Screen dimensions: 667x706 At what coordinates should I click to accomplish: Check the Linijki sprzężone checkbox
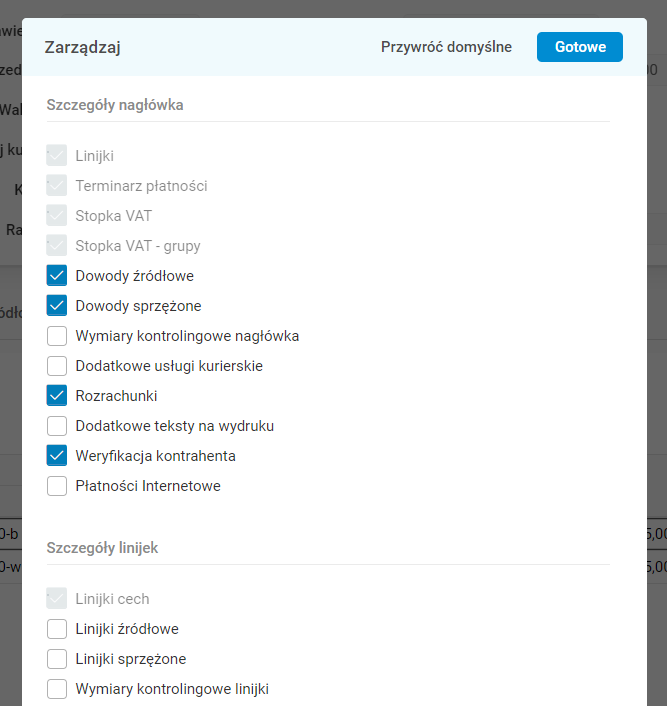[57, 659]
